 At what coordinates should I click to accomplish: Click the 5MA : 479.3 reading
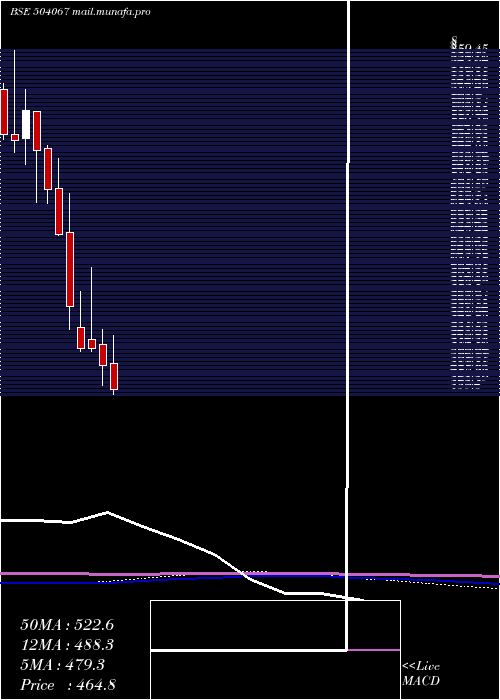pos(62,665)
